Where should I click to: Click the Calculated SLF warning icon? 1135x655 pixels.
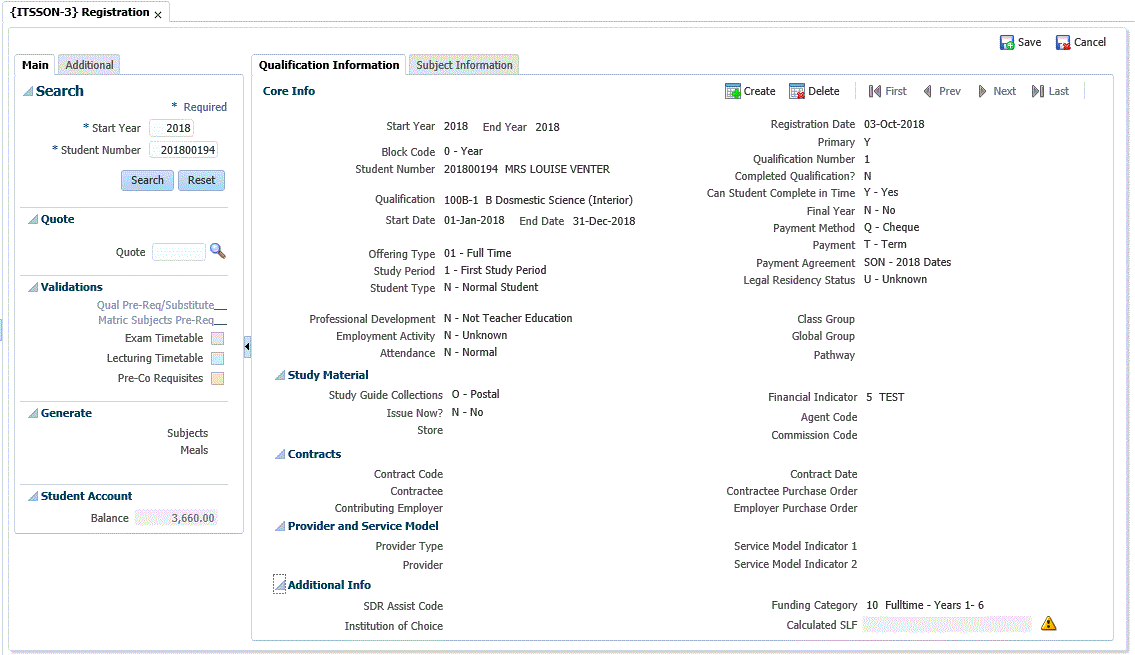[x=1048, y=624]
